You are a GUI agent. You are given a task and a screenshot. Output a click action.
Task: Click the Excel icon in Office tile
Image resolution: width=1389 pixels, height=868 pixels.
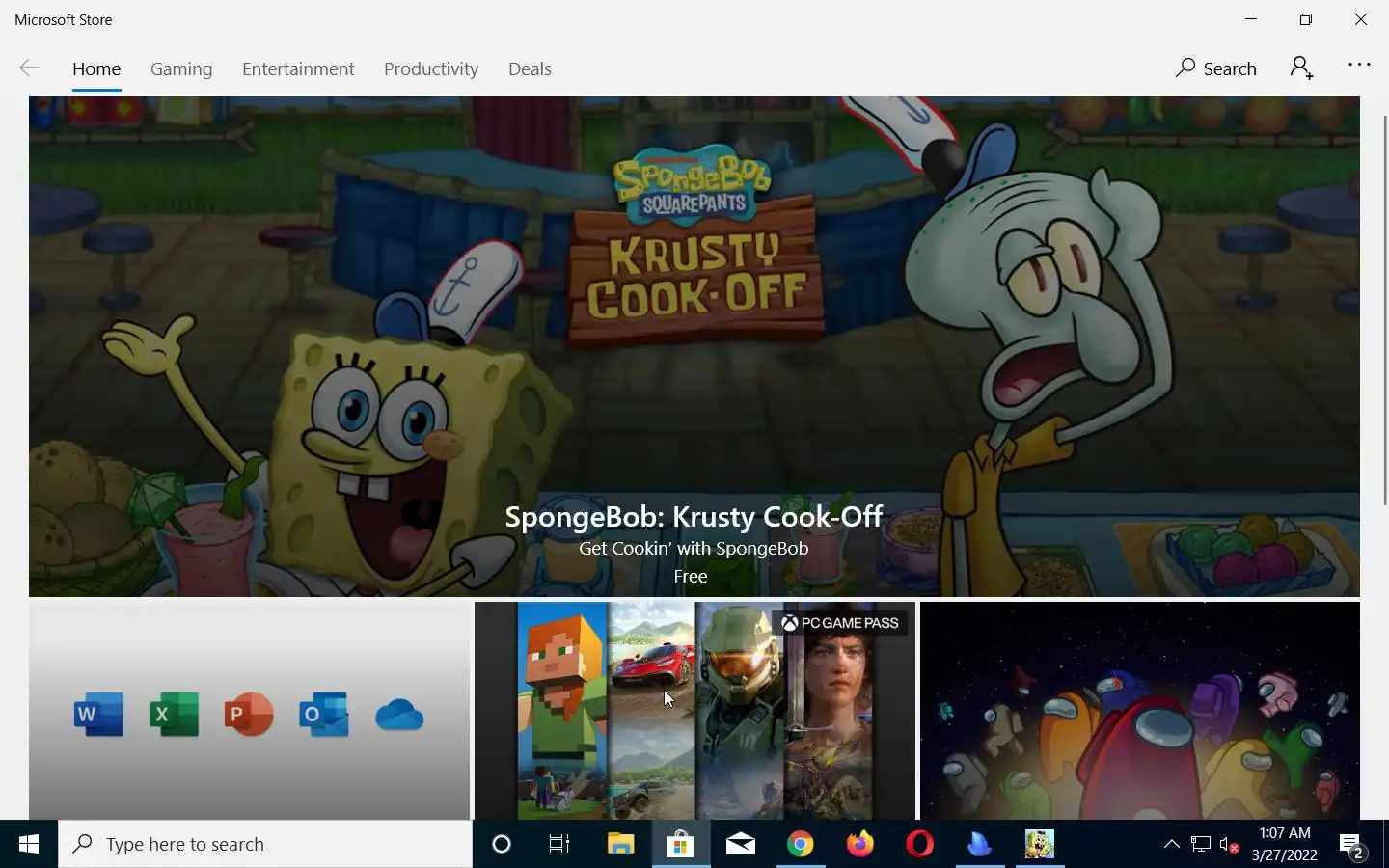174,714
